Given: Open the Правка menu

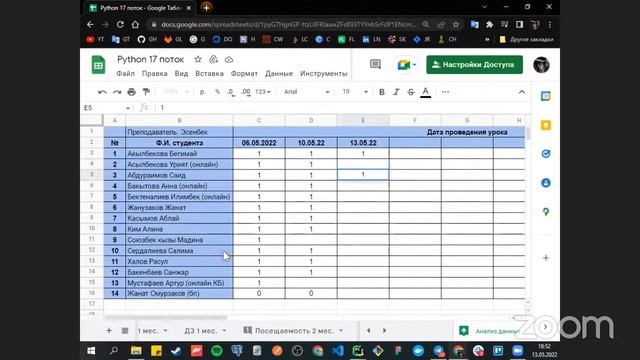Looking at the screenshot, I should (x=154, y=74).
